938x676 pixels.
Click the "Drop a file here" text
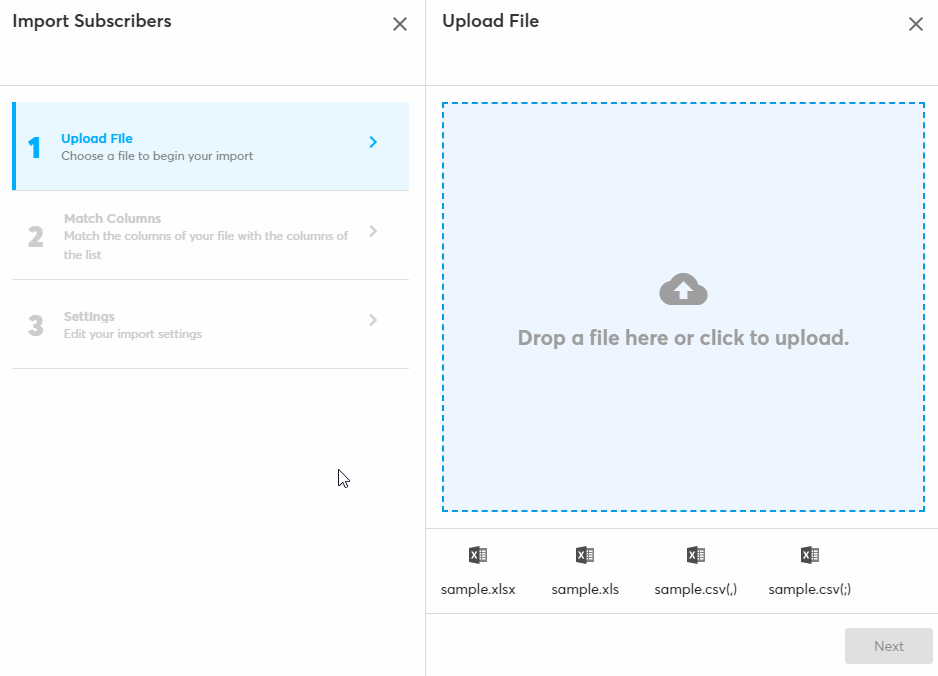683,338
